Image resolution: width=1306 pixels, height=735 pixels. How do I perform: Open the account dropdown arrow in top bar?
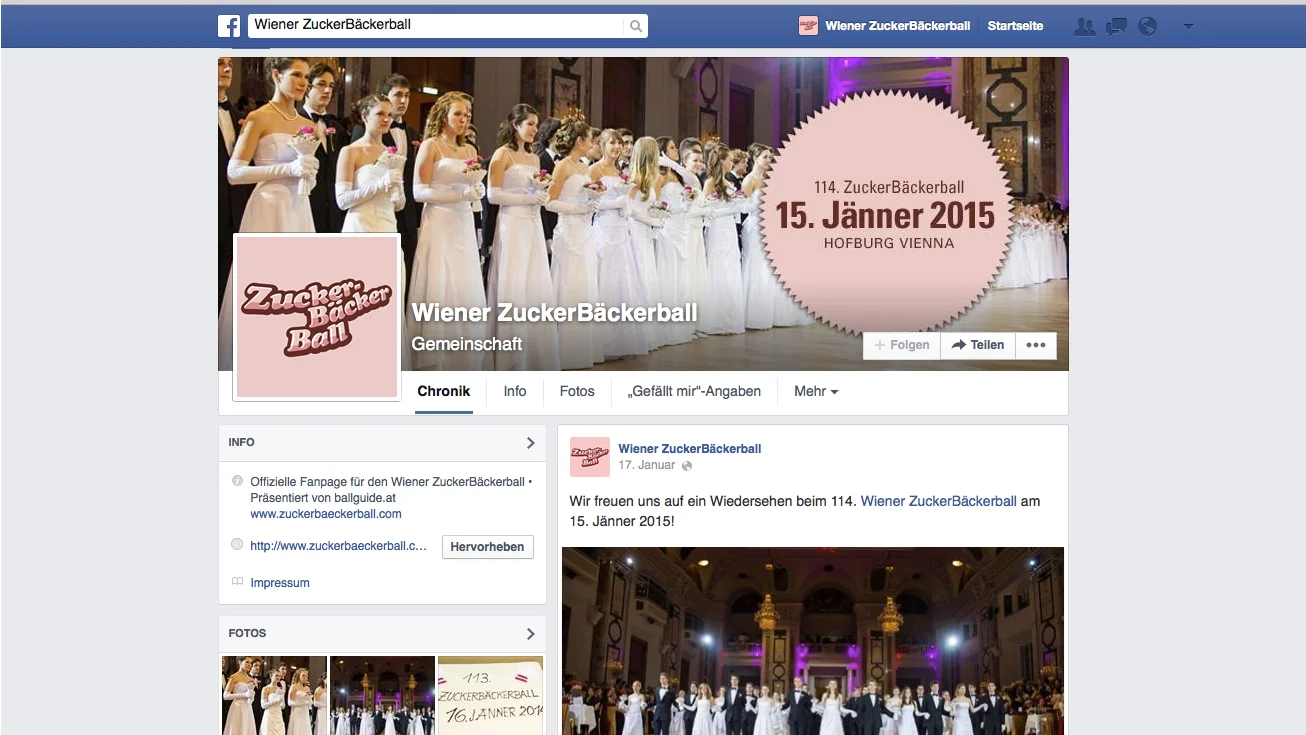(x=1188, y=27)
